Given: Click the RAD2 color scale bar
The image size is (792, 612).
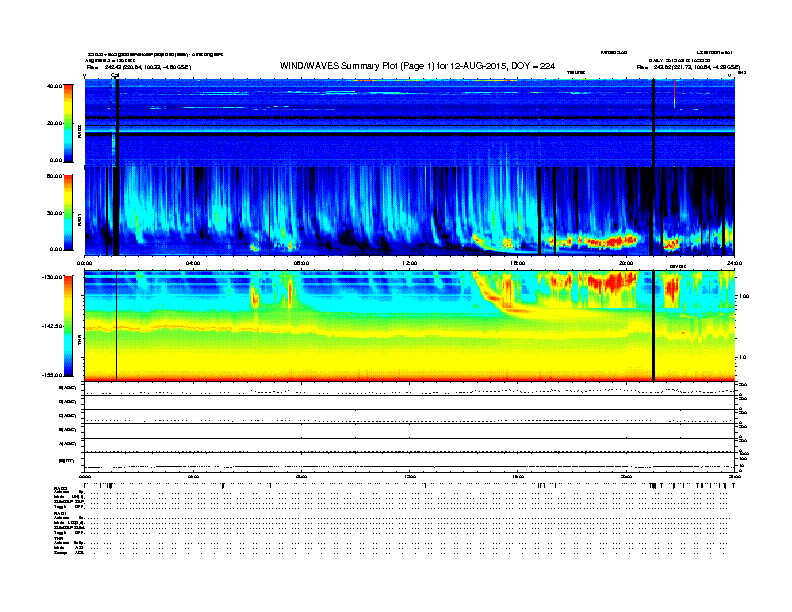Looking at the screenshot, I should coord(68,123).
